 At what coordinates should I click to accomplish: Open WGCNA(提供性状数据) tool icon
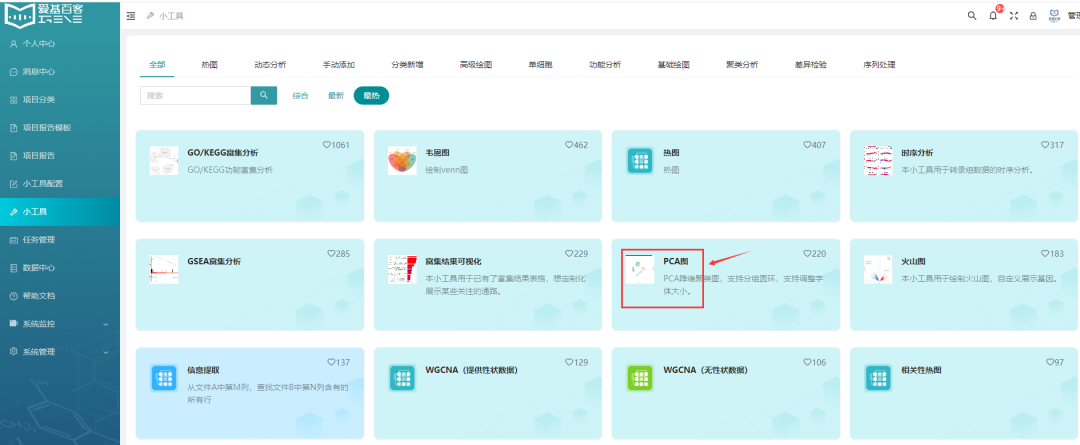click(x=402, y=378)
